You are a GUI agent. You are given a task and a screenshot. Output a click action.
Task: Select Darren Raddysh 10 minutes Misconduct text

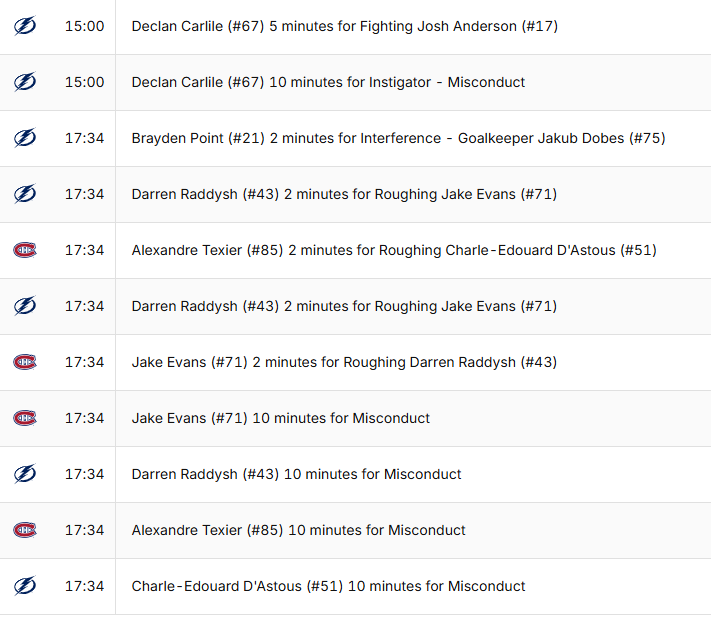tap(296, 474)
